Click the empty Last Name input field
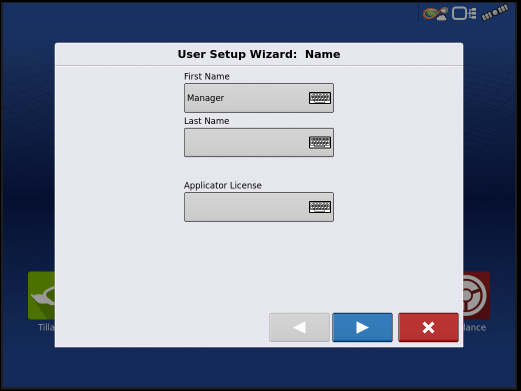The image size is (521, 391). tap(259, 142)
